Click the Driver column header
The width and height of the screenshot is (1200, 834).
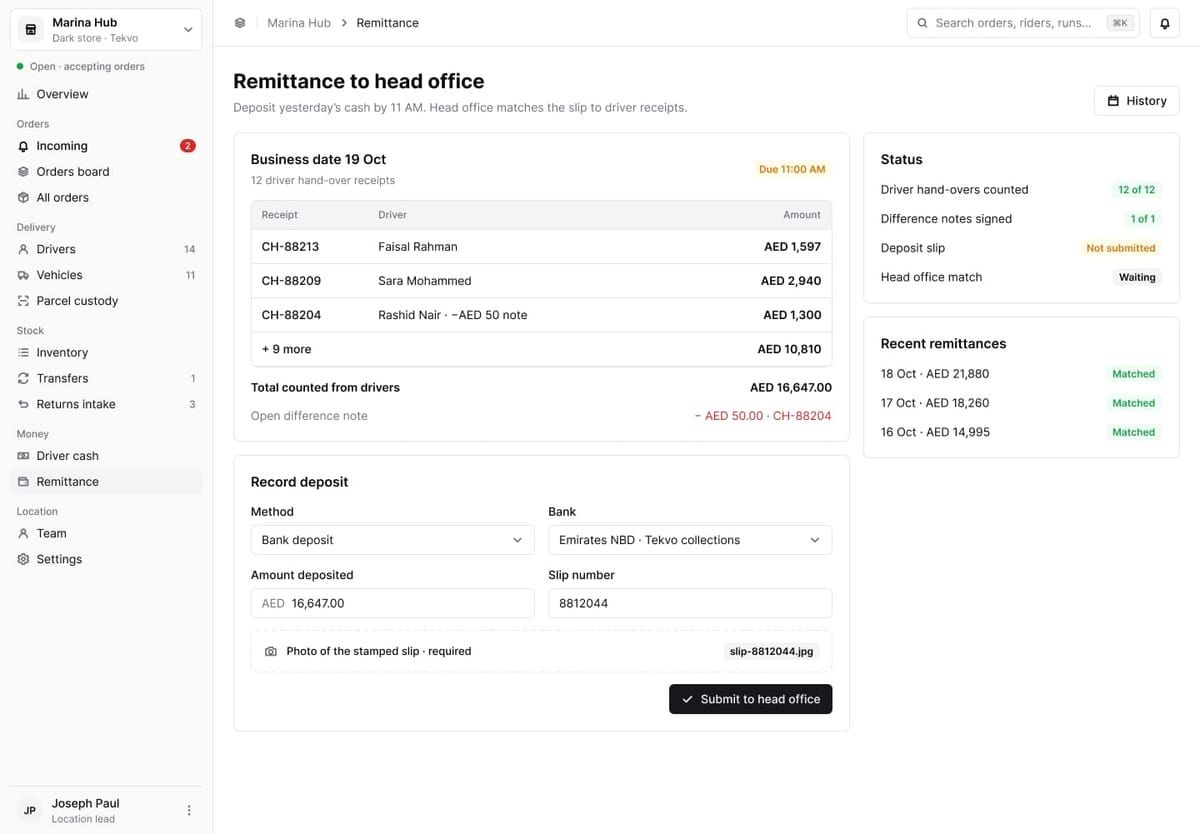(392, 215)
